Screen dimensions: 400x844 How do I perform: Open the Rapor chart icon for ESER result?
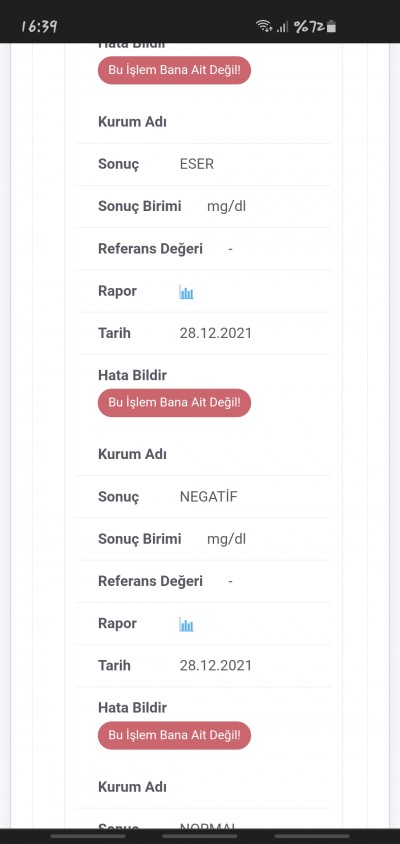pyautogui.click(x=186, y=292)
